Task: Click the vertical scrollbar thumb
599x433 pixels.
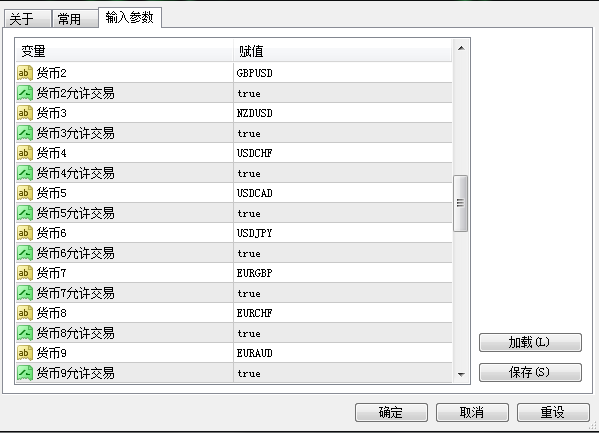Action: (460, 203)
